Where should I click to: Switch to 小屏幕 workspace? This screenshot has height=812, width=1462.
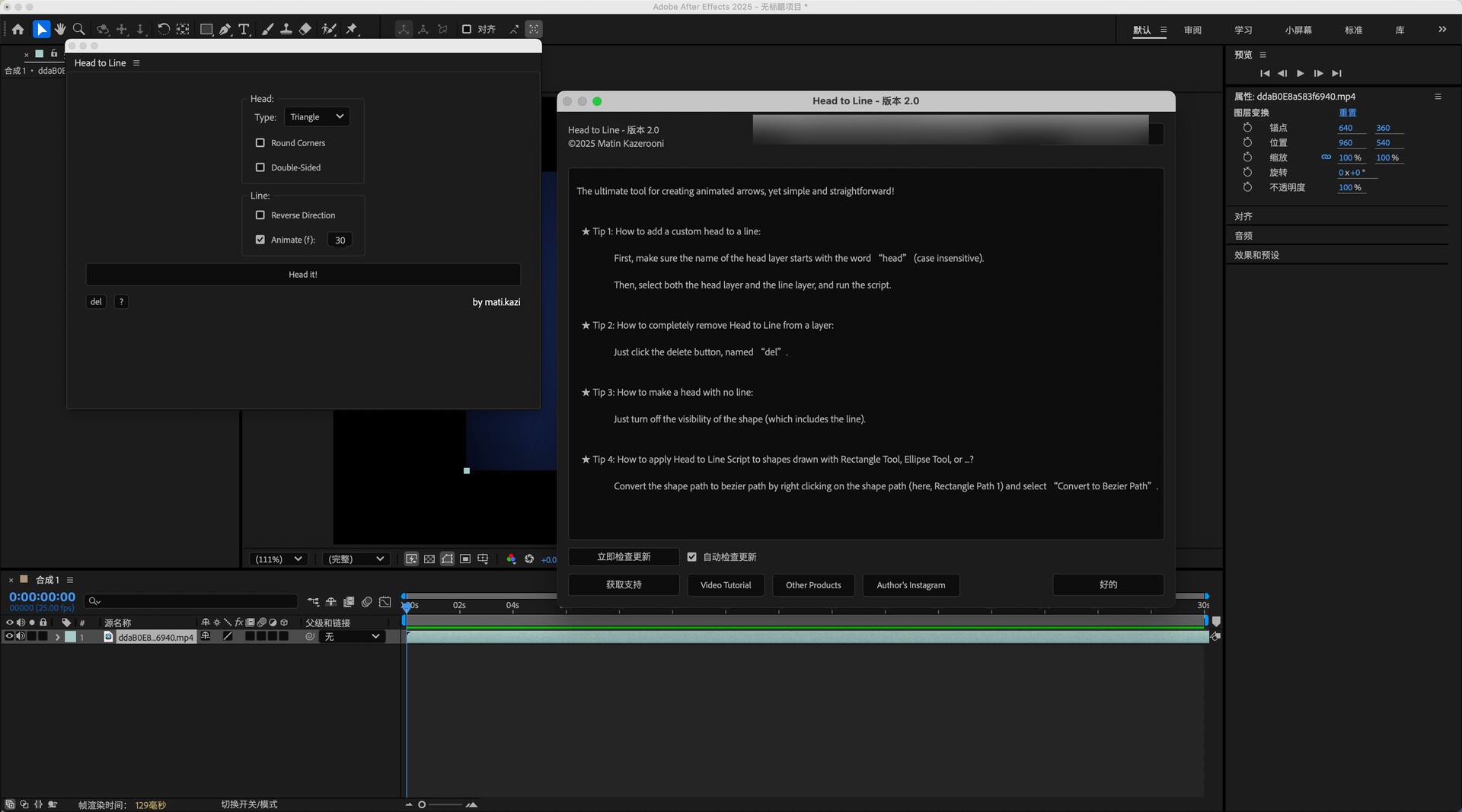tap(1298, 30)
